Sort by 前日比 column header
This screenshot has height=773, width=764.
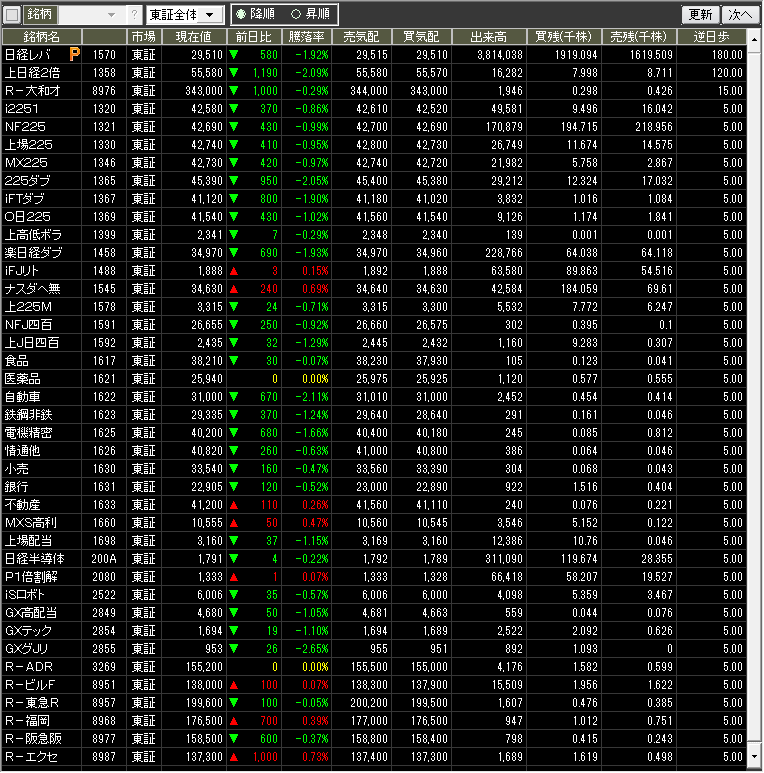pyautogui.click(x=254, y=36)
